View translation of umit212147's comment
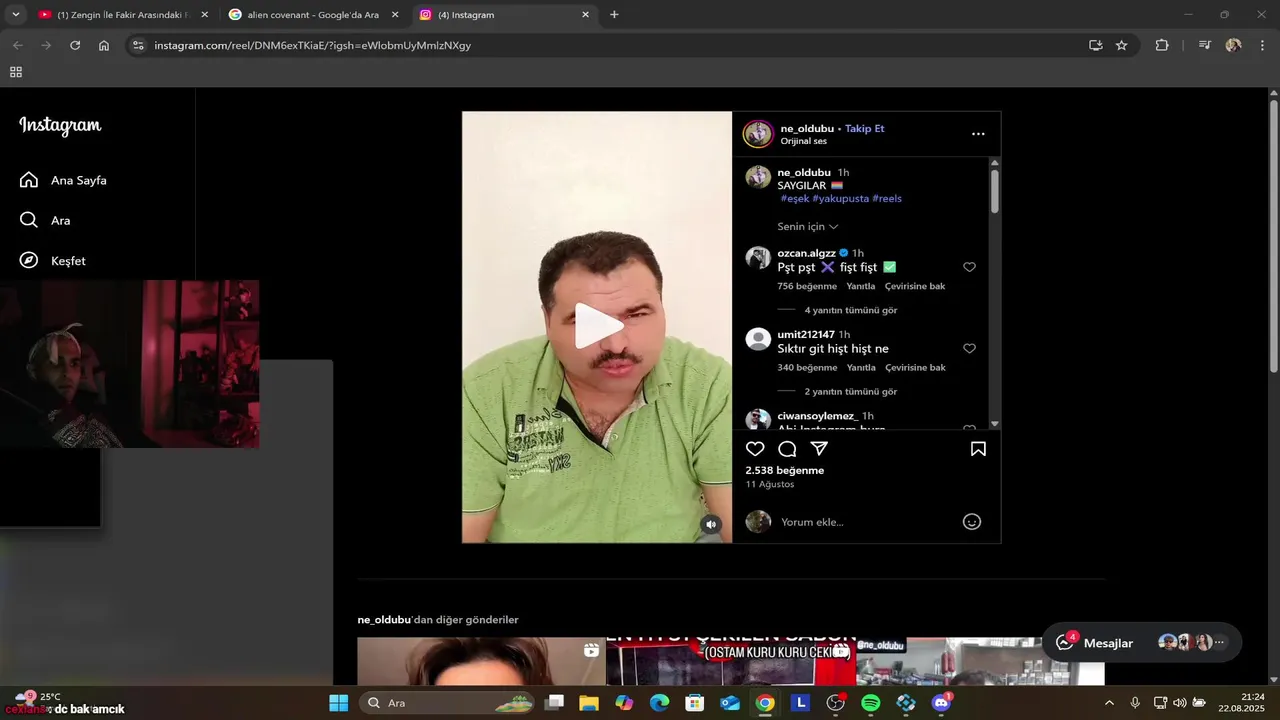The height and width of the screenshot is (720, 1280). click(915, 367)
